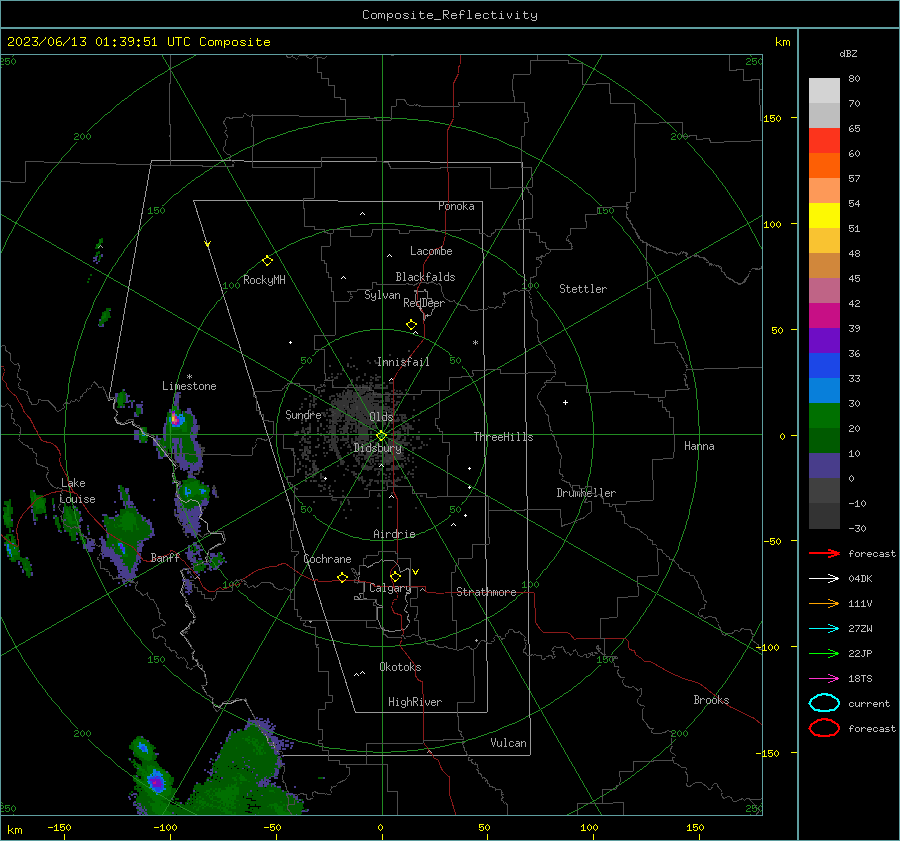Click the Vulcan town label

(508, 743)
